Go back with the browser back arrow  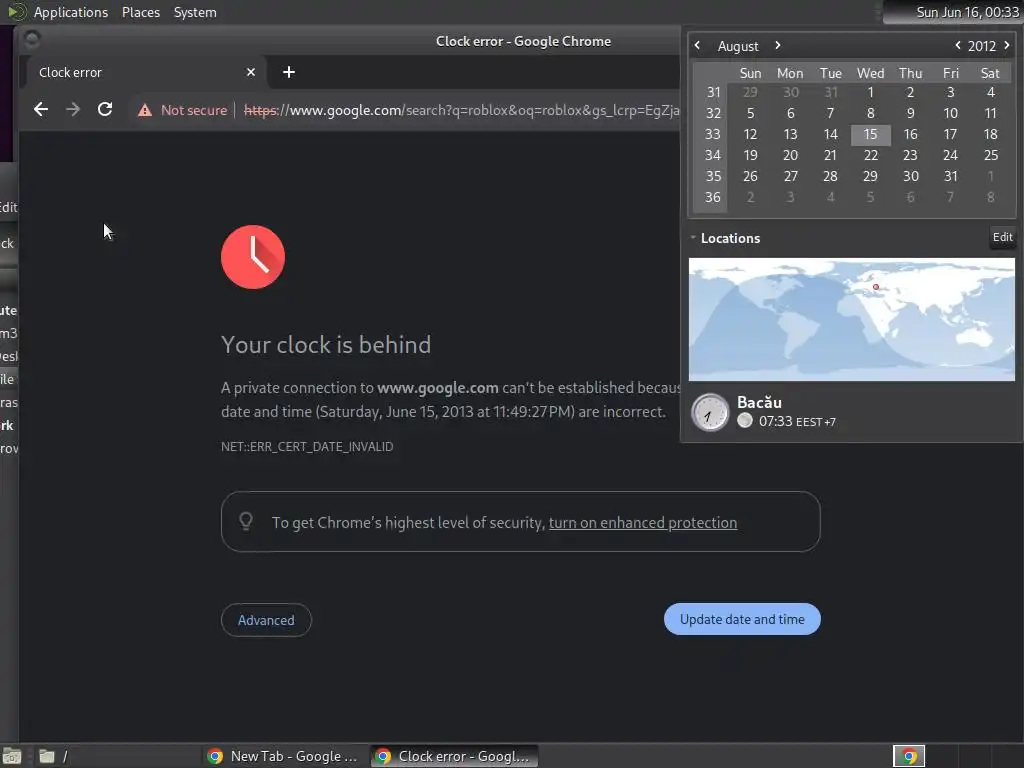pos(40,109)
